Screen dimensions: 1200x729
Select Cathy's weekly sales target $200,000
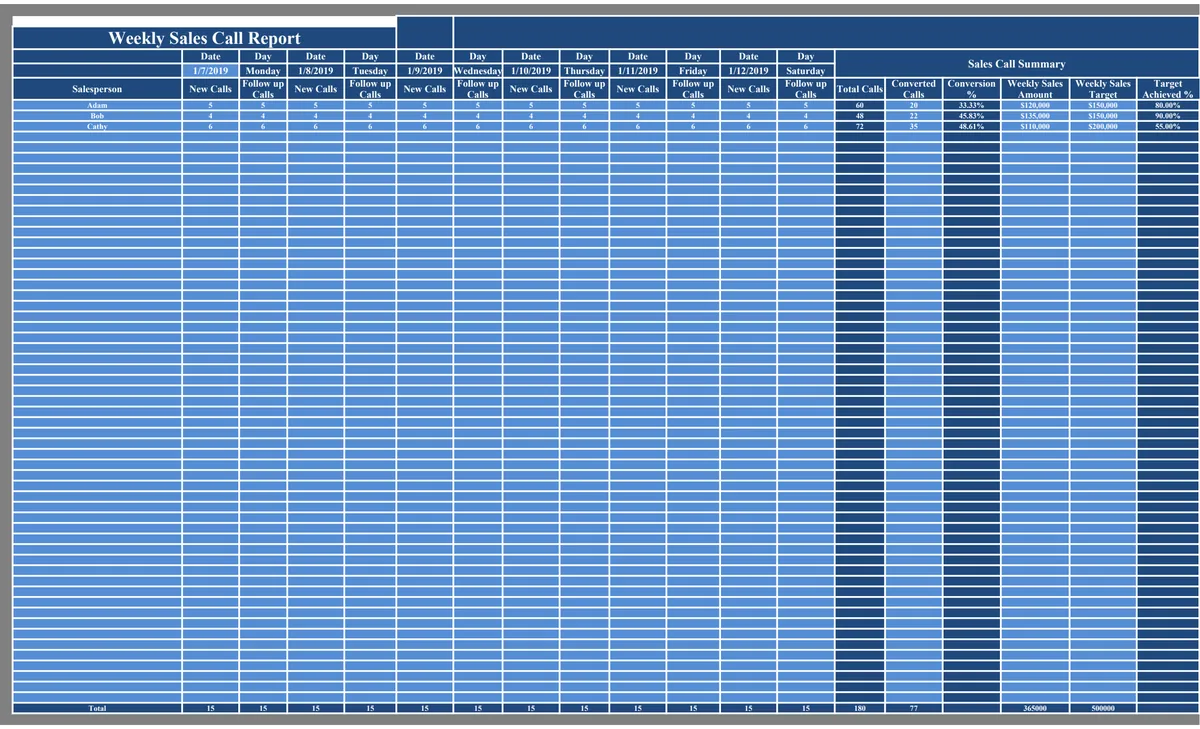coord(1103,127)
